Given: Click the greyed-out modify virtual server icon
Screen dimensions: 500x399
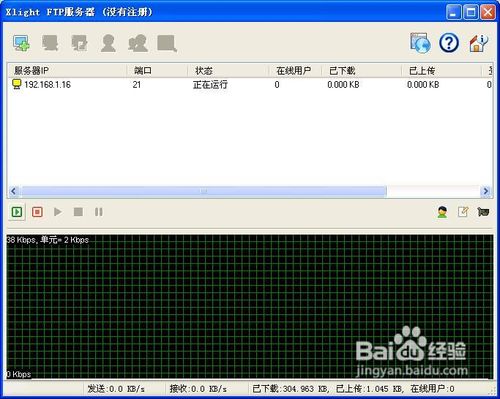Looking at the screenshot, I should pos(80,43).
